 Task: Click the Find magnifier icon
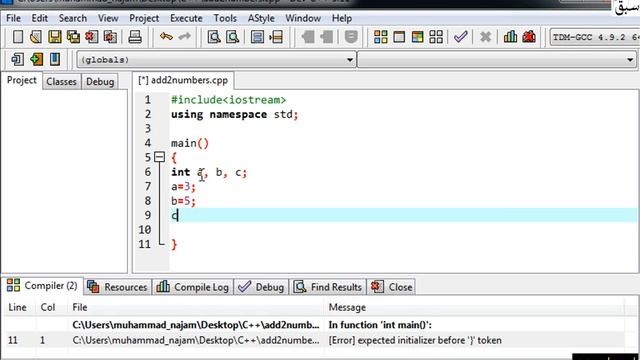[214, 37]
